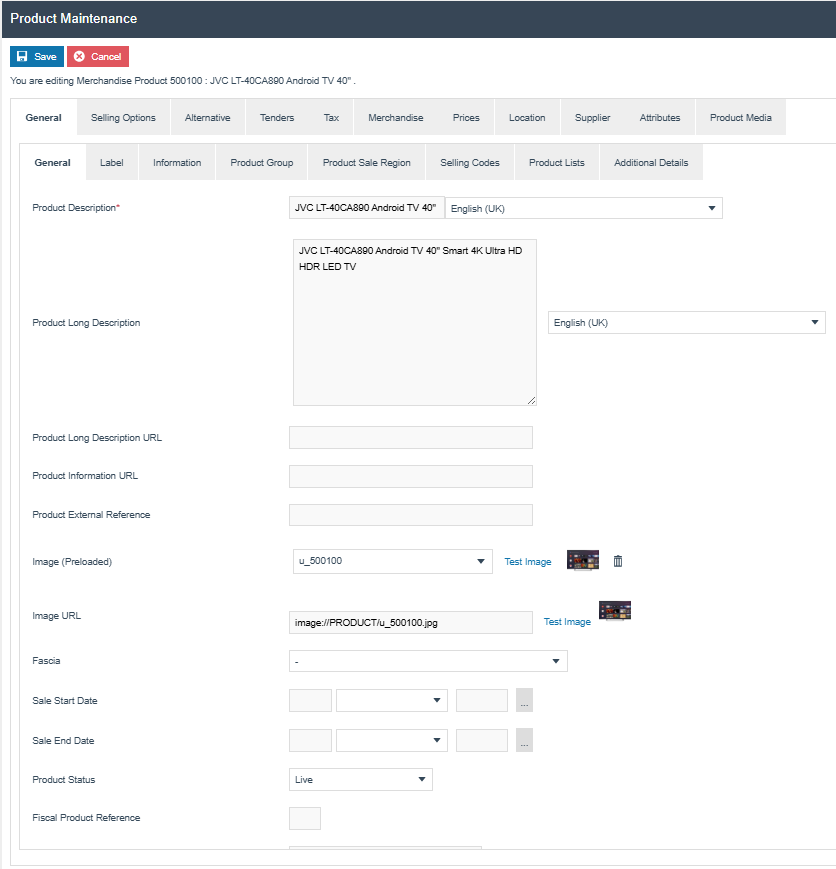Open Long Description language dropdown

[x=687, y=323]
